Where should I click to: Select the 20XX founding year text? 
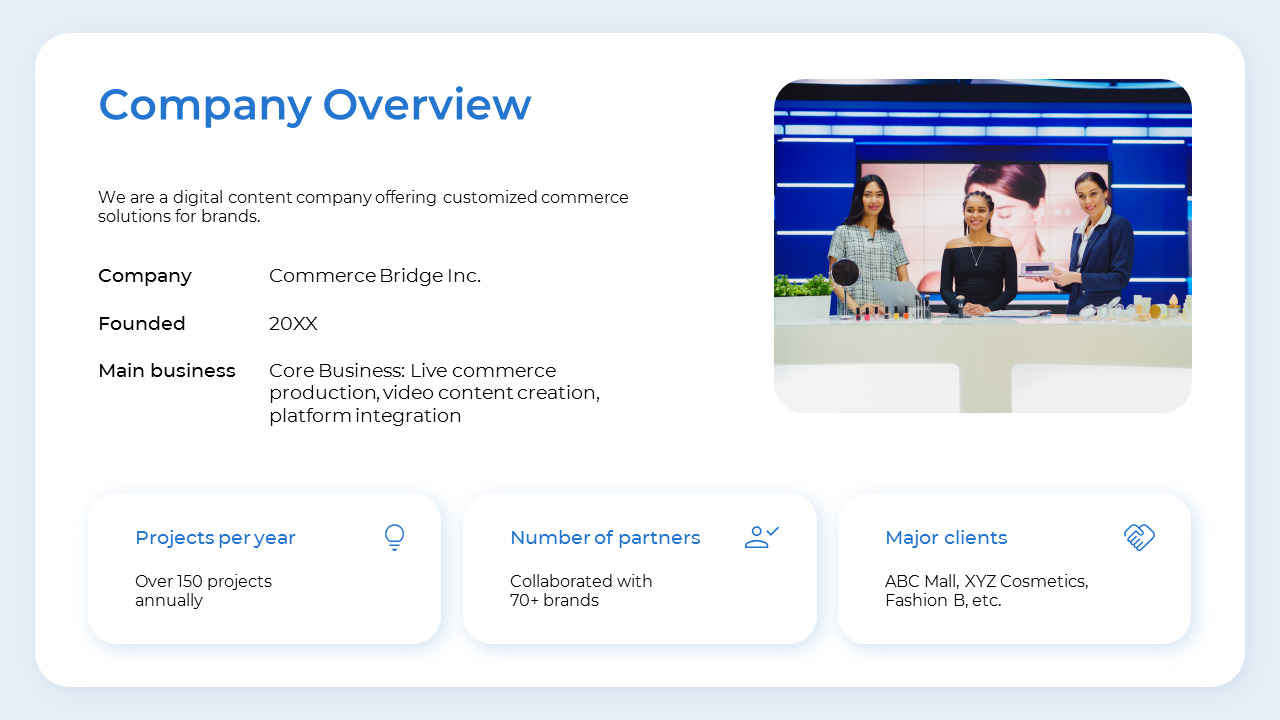(x=293, y=324)
